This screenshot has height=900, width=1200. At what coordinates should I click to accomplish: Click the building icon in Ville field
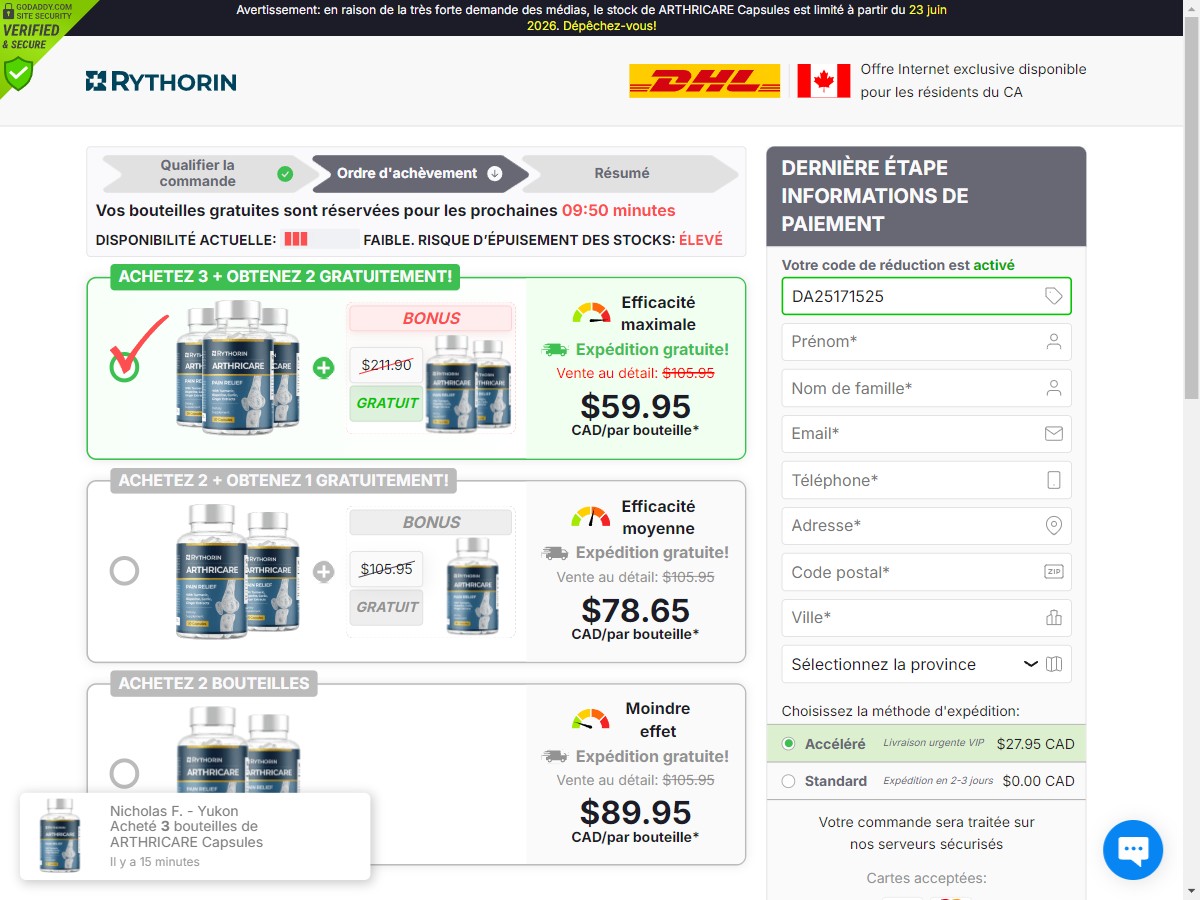point(1053,618)
